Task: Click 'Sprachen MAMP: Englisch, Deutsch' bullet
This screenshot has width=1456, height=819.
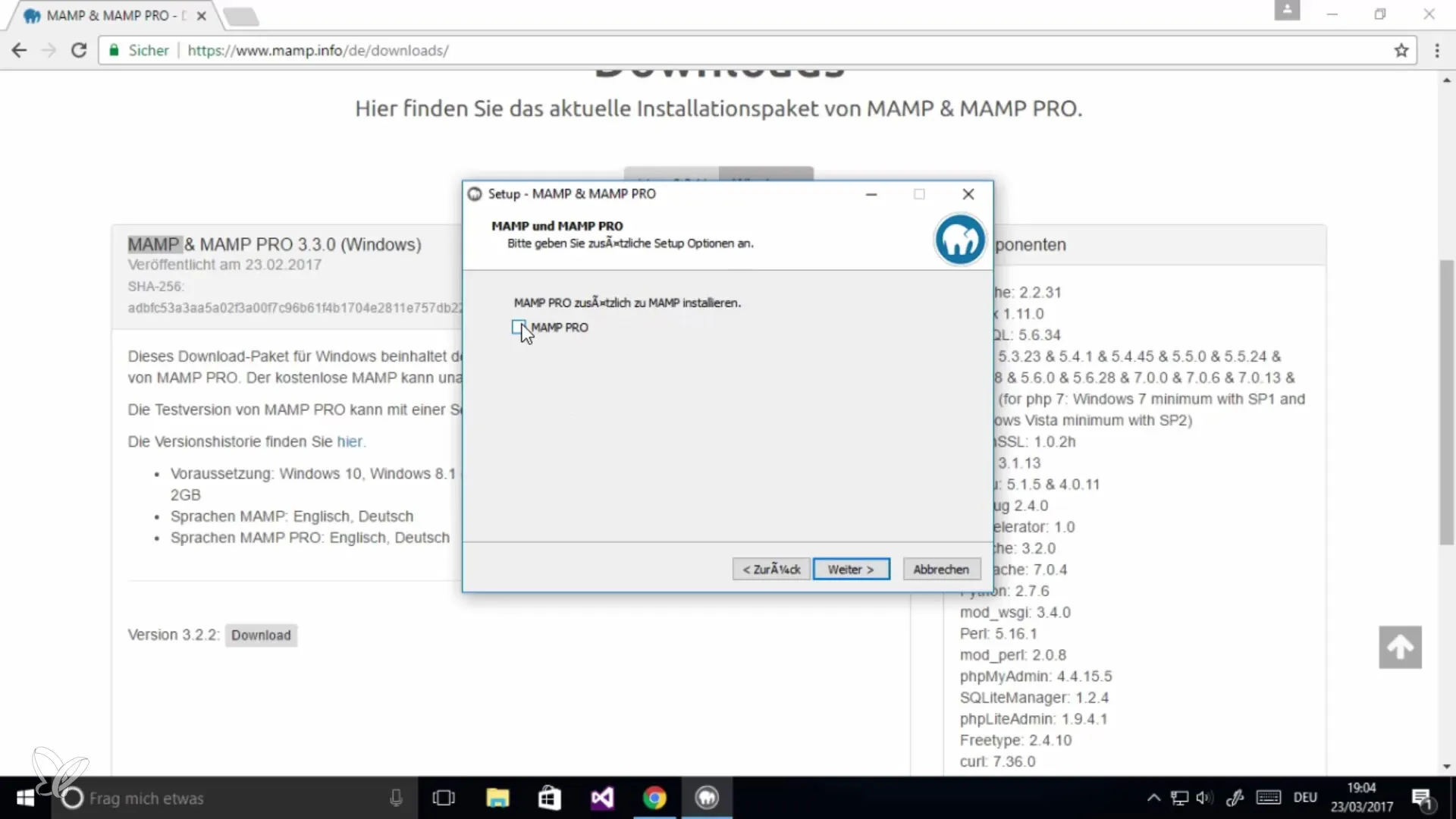Action: (x=292, y=516)
